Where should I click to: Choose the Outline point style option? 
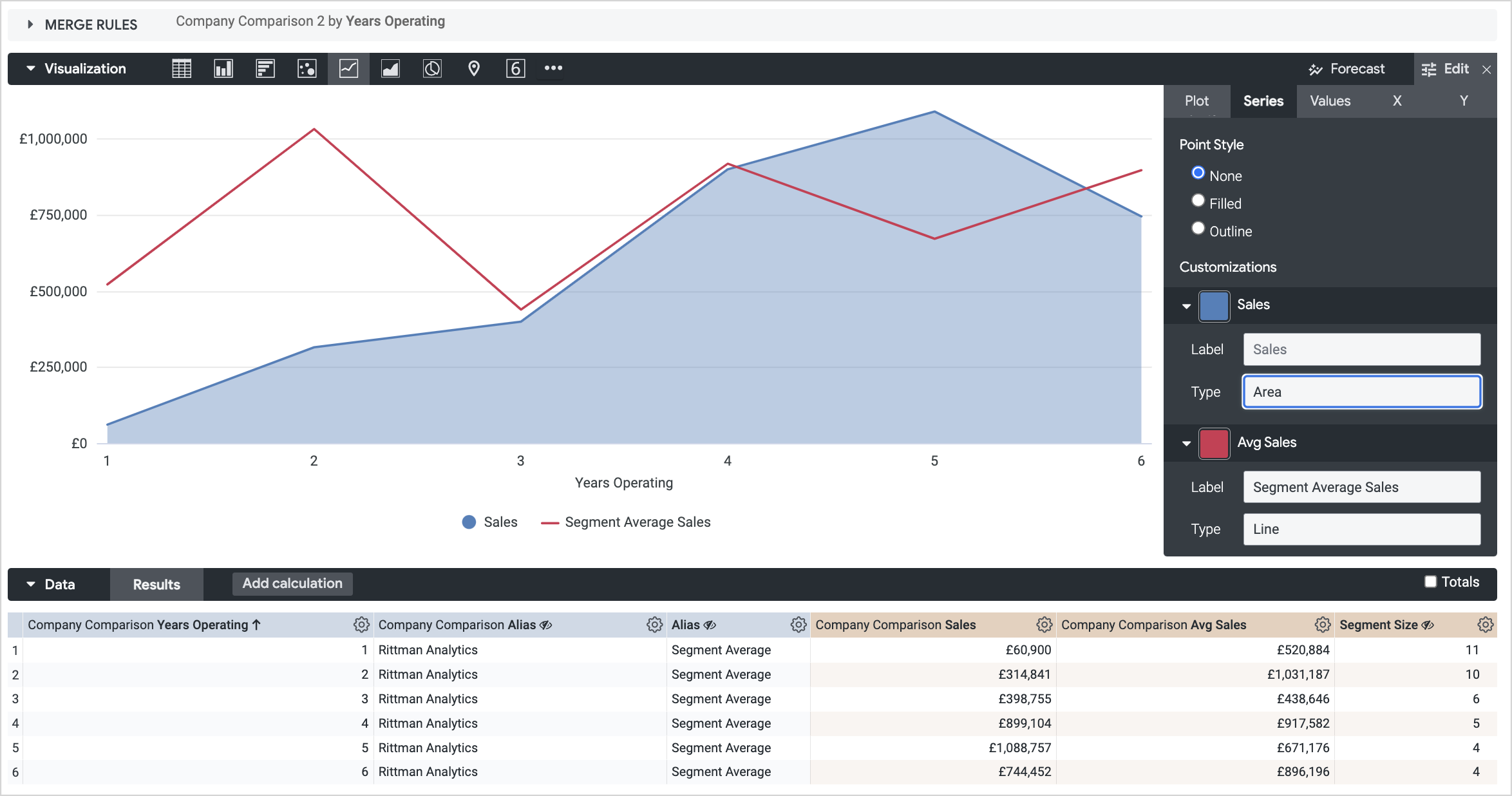1198,229
